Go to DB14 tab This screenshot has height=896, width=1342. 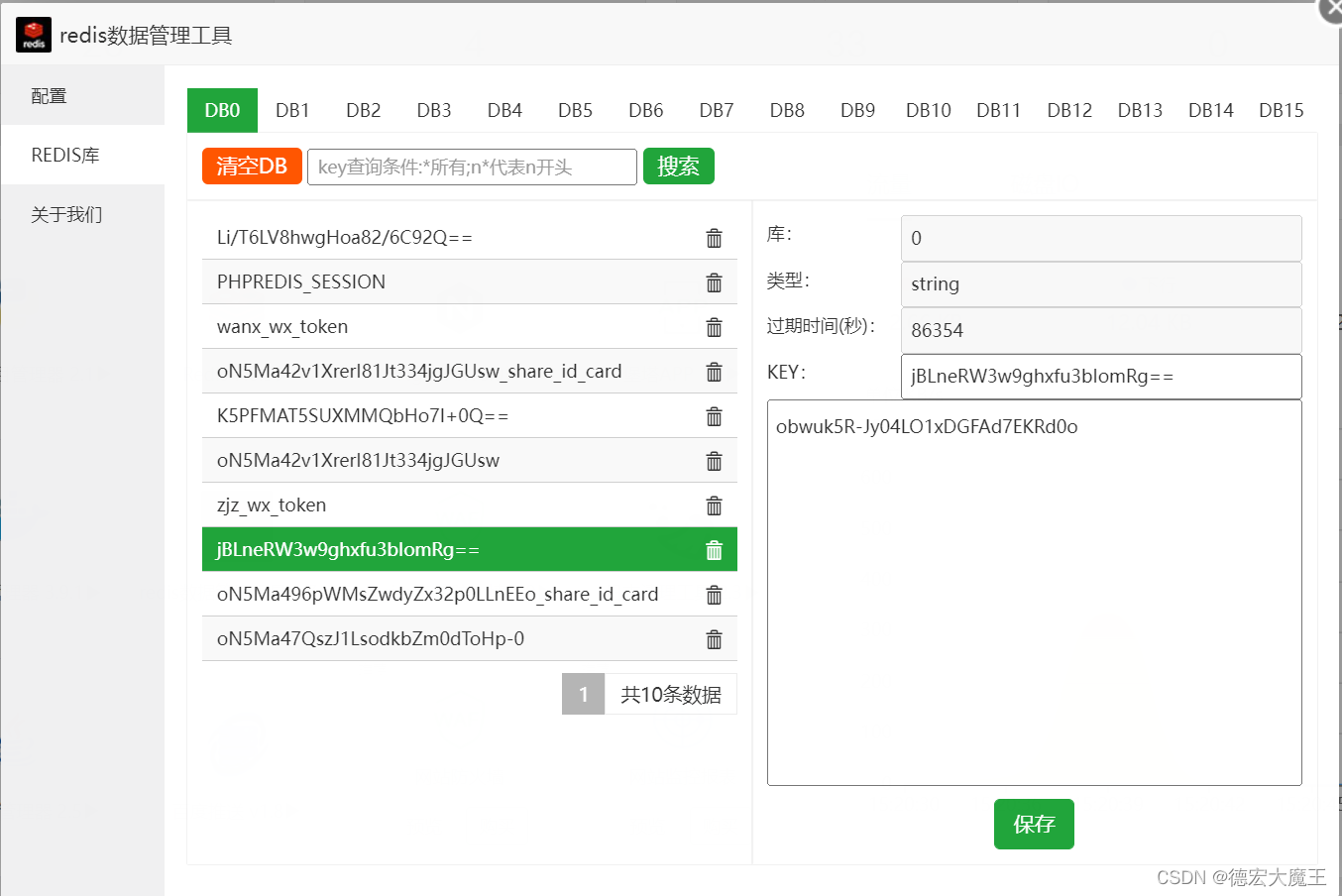point(1211,110)
